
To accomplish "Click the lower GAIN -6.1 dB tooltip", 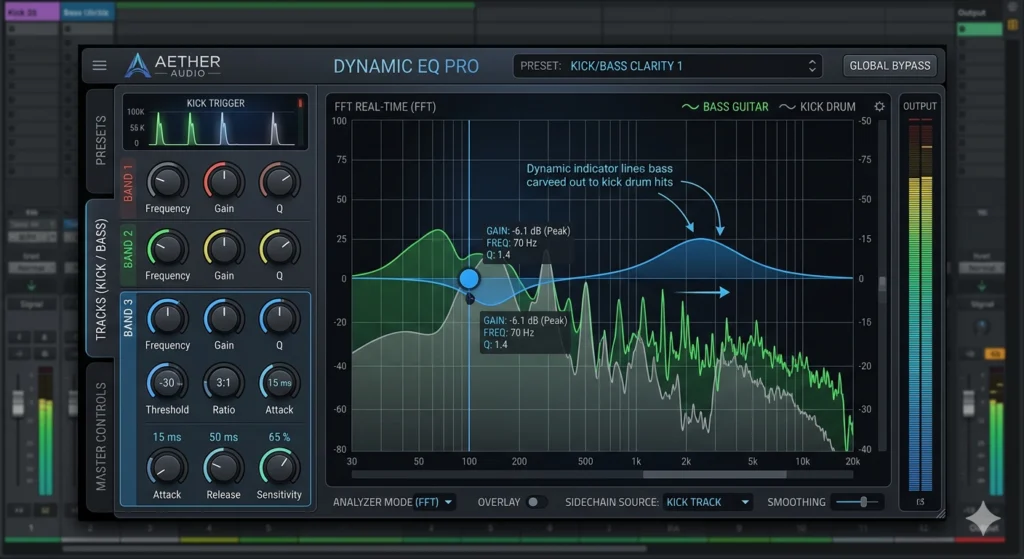I will click(525, 332).
